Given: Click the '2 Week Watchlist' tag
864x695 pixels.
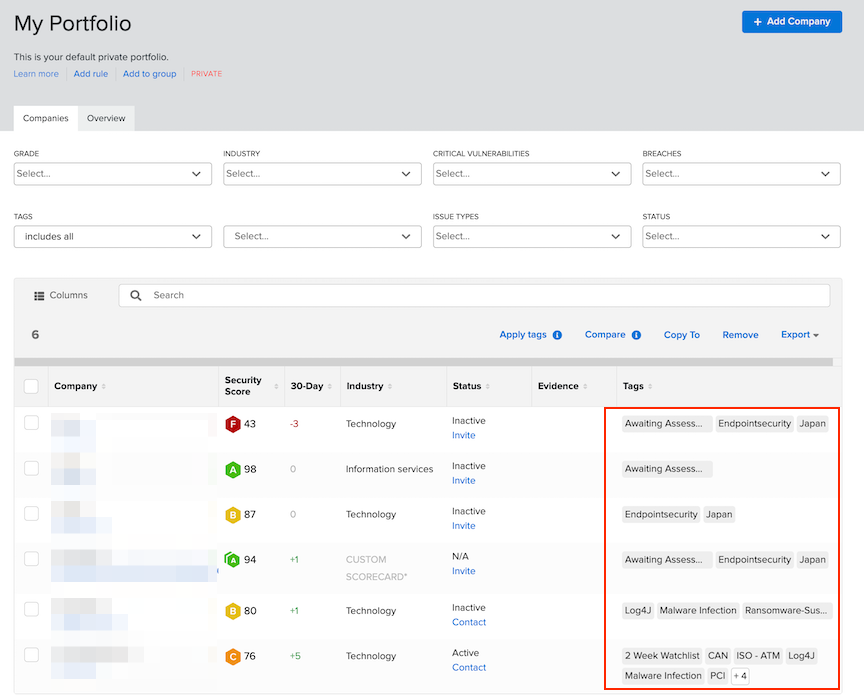Looking at the screenshot, I should pos(662,656).
